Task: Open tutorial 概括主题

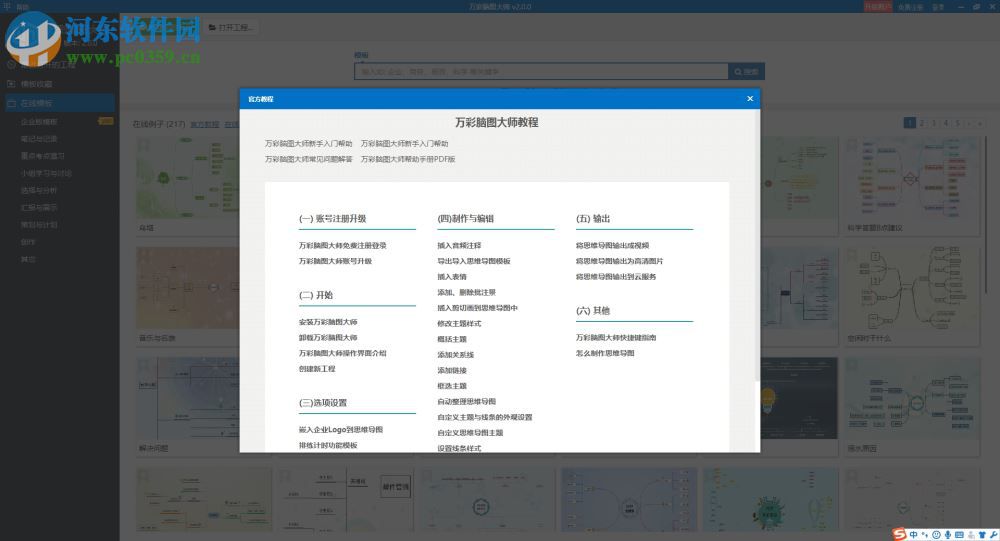Action: [452, 339]
